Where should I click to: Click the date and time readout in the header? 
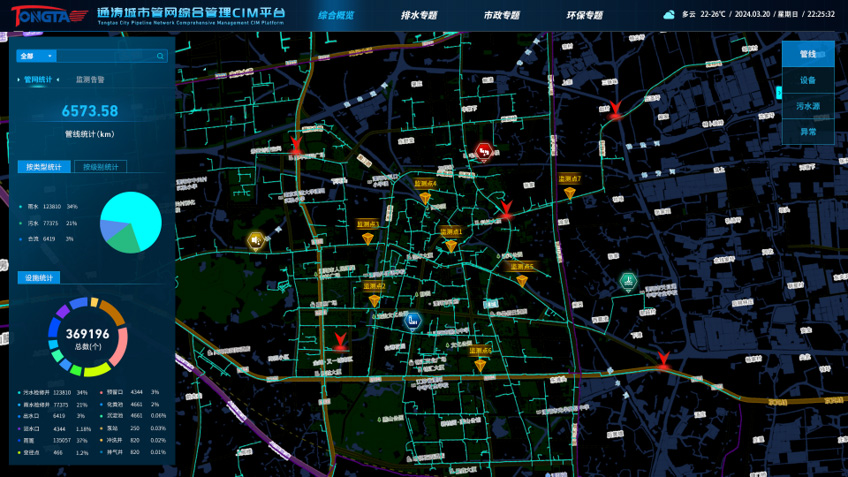[785, 15]
